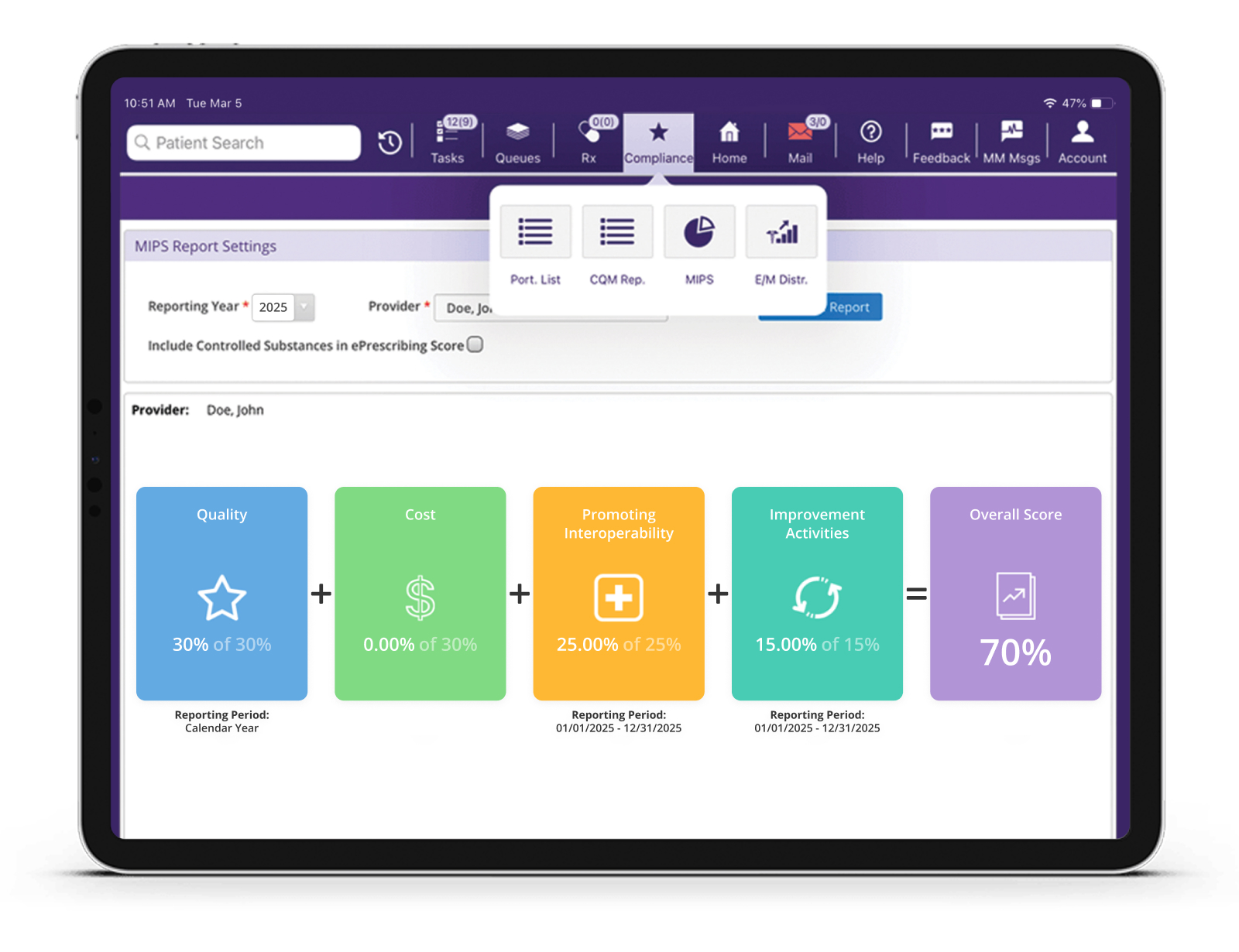Image resolution: width=1239 pixels, height=952 pixels.
Task: Click the 70% overall score text
Action: pyautogui.click(x=1015, y=652)
